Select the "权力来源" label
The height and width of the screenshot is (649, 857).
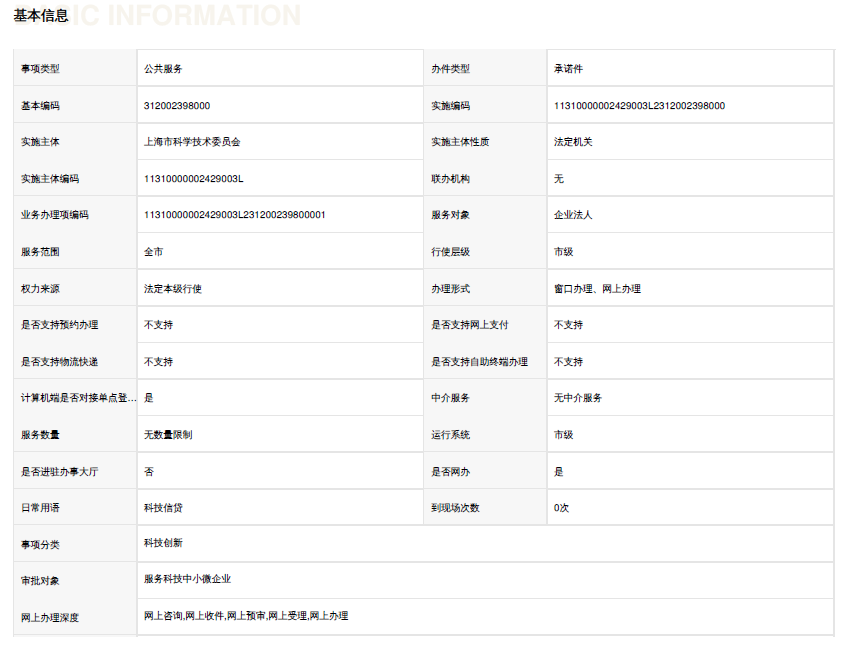pos(40,289)
